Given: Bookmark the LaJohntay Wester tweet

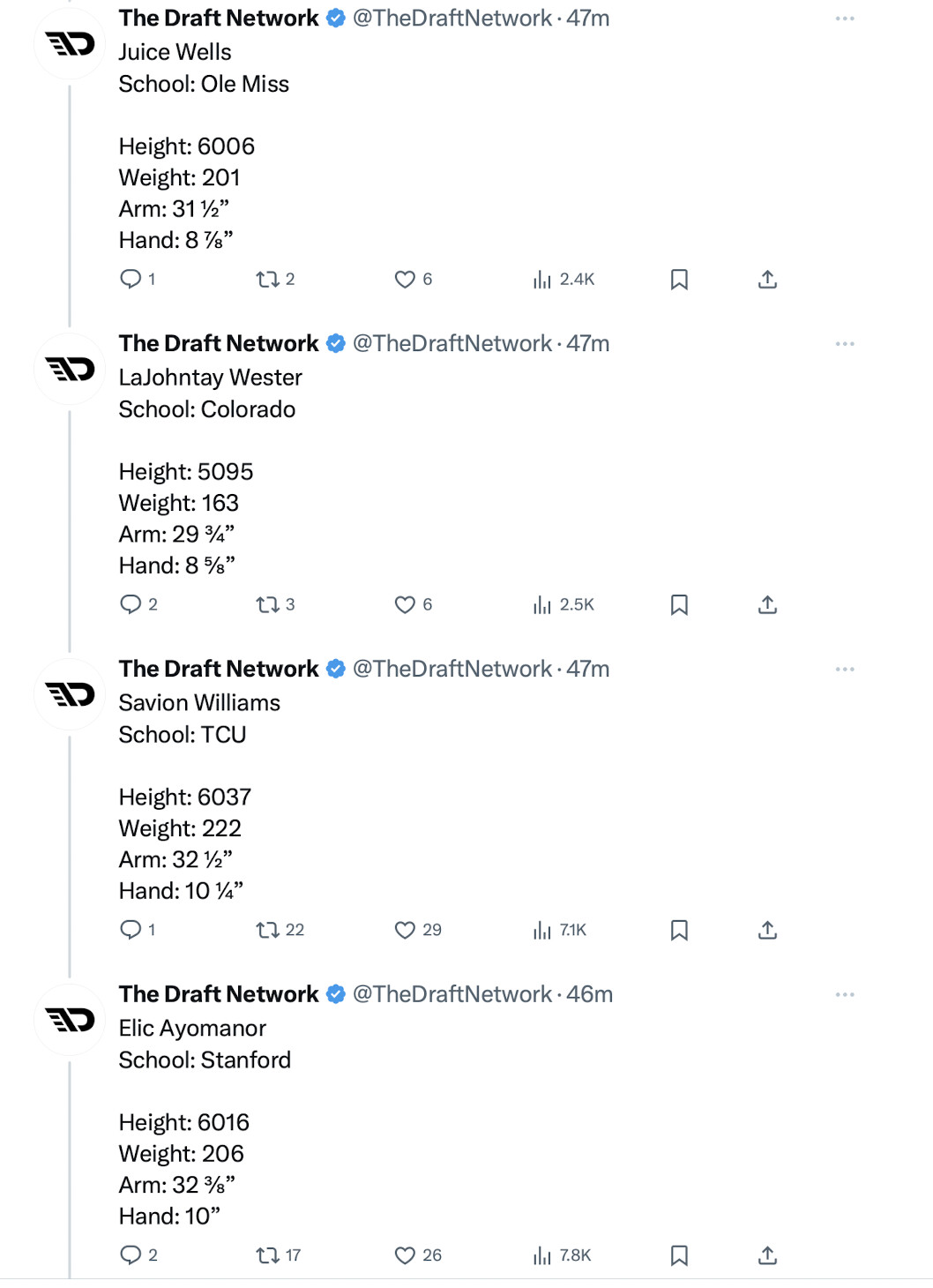Looking at the screenshot, I should tap(679, 605).
